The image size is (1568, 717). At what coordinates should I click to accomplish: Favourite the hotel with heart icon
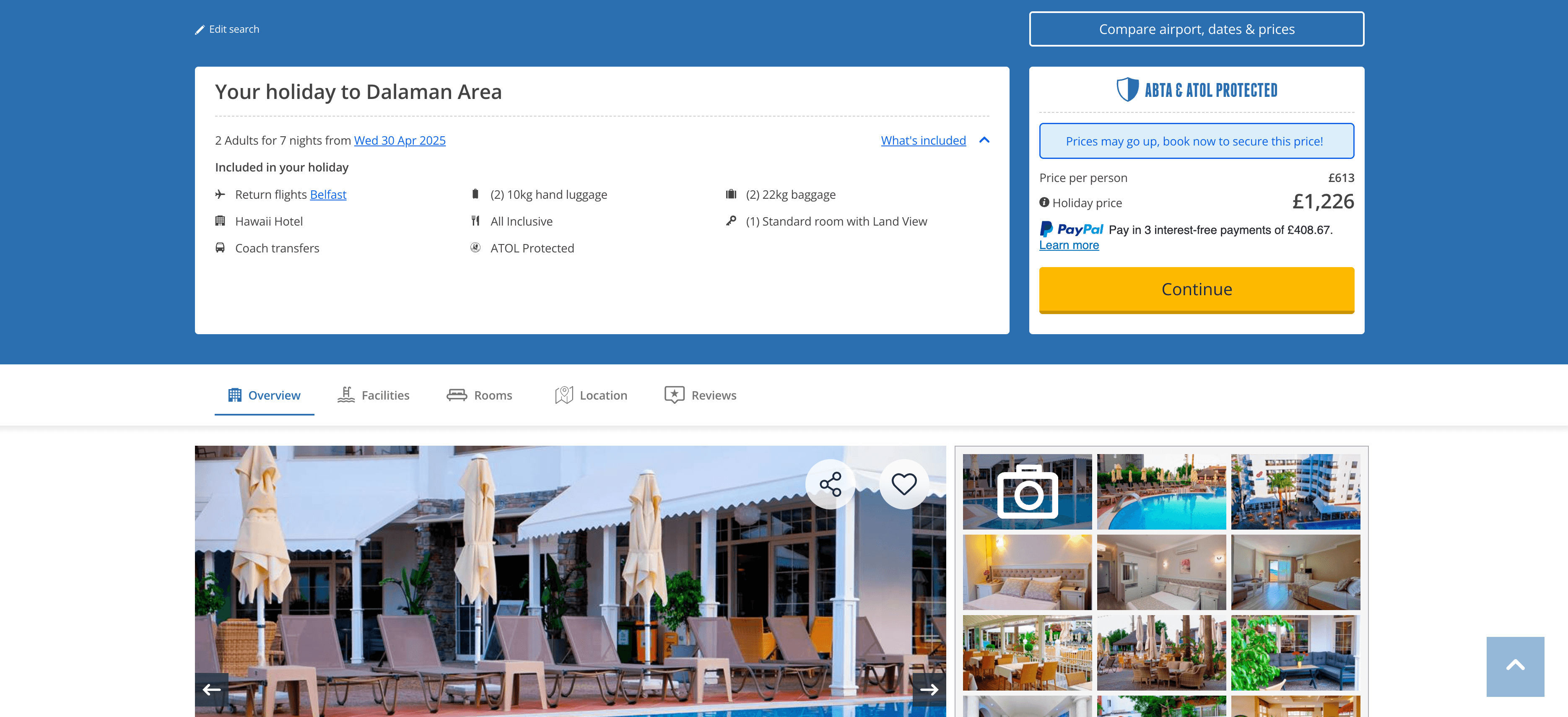coord(904,484)
